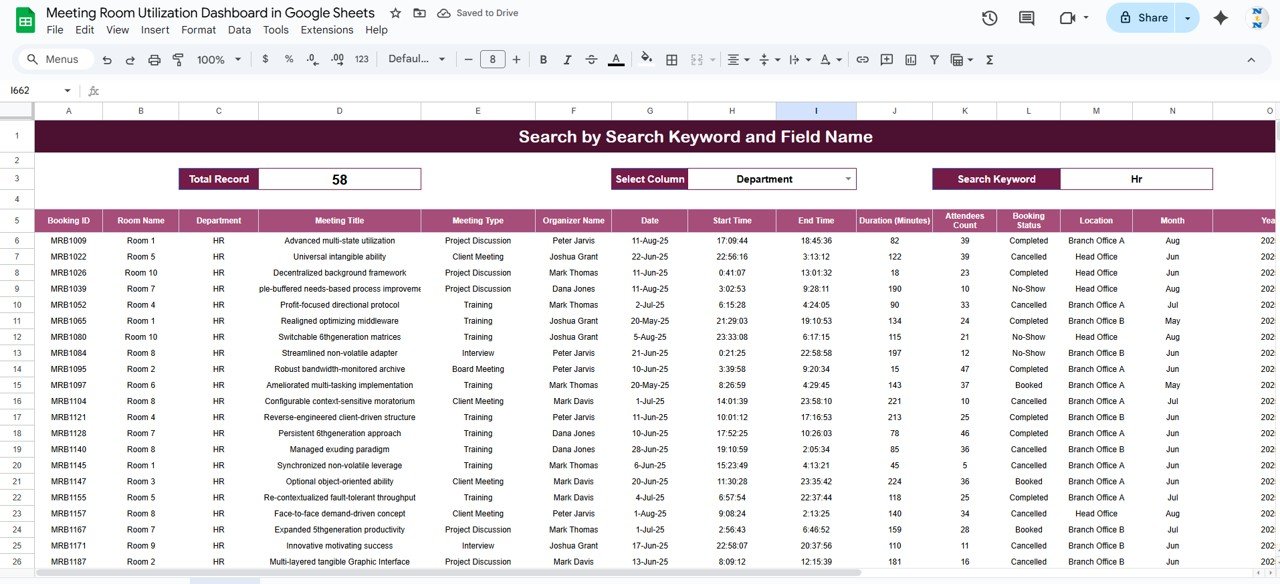Viewport: 1280px width, 584px height.
Task: Toggle strikethrough formatting
Action: point(592,60)
